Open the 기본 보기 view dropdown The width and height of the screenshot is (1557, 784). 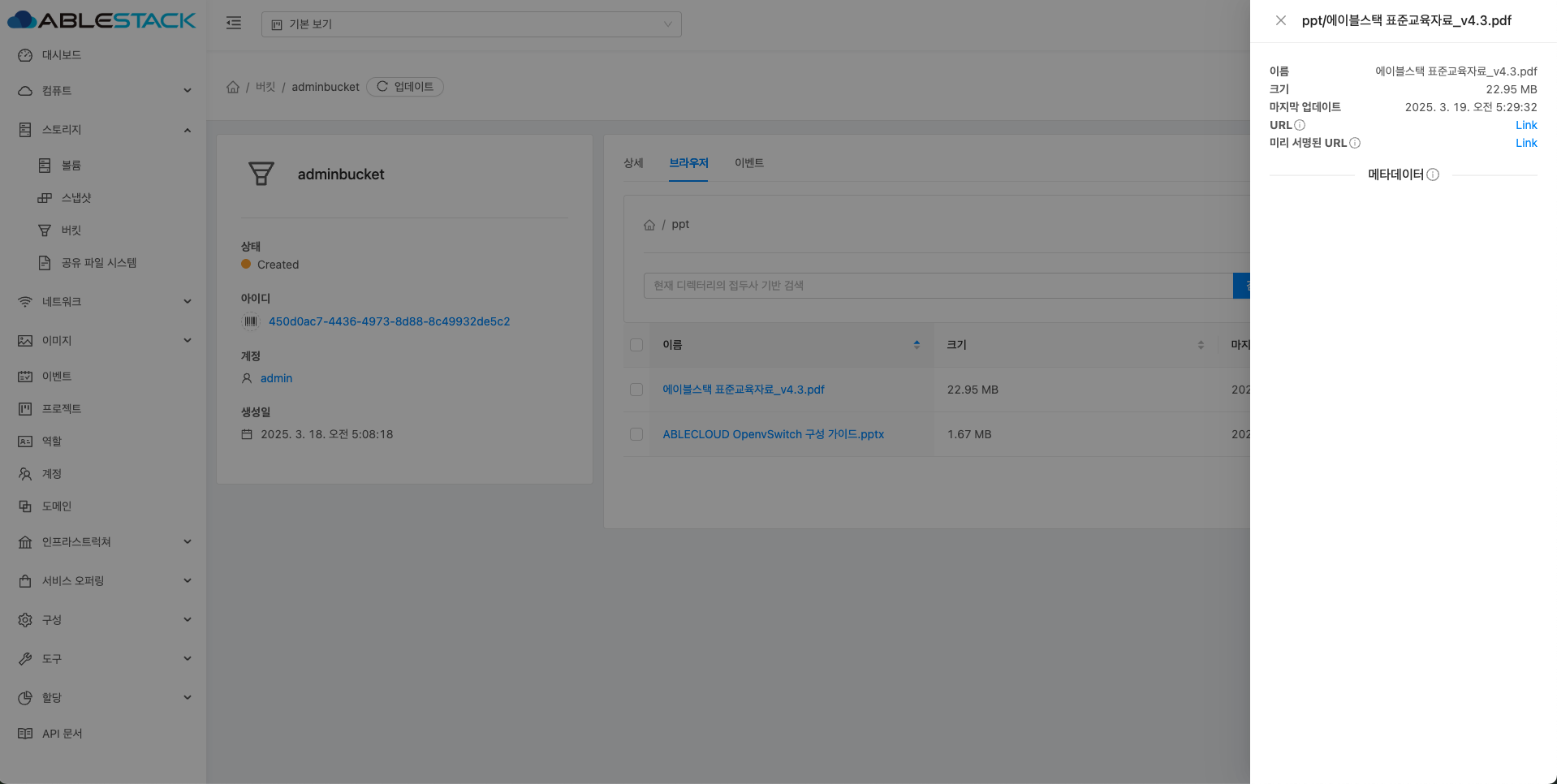pos(471,24)
